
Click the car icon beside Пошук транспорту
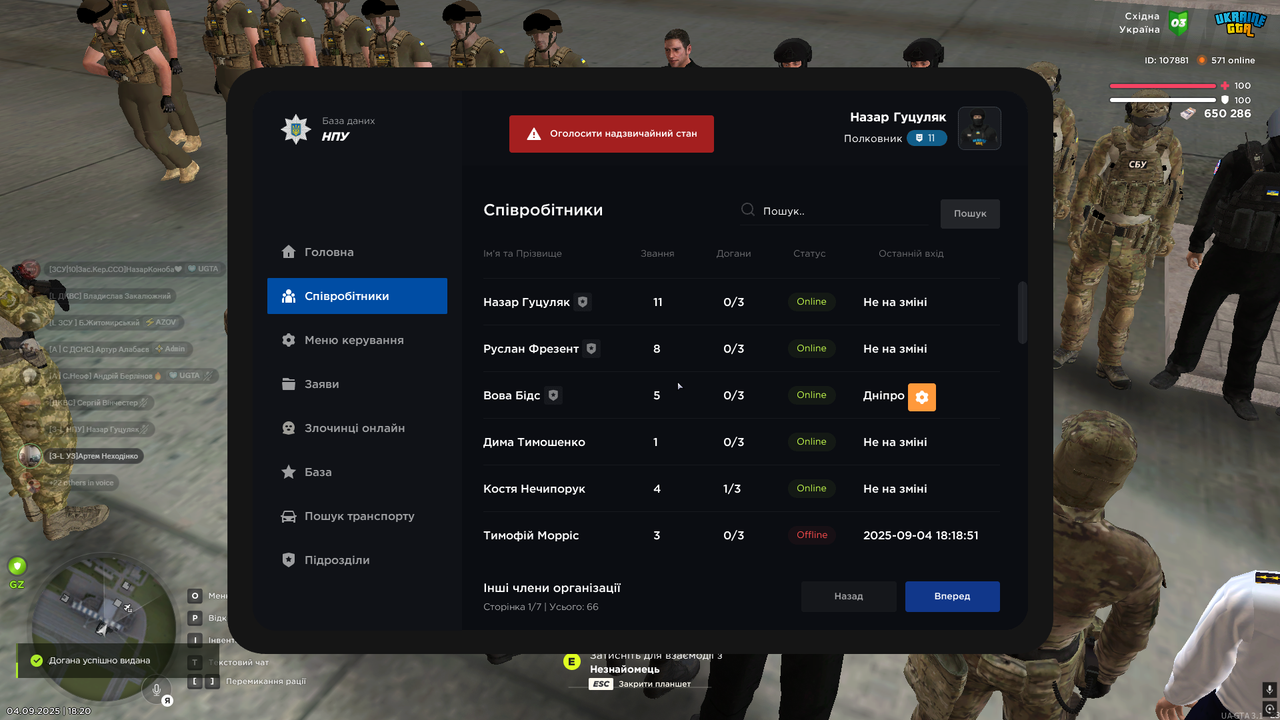[x=288, y=516]
